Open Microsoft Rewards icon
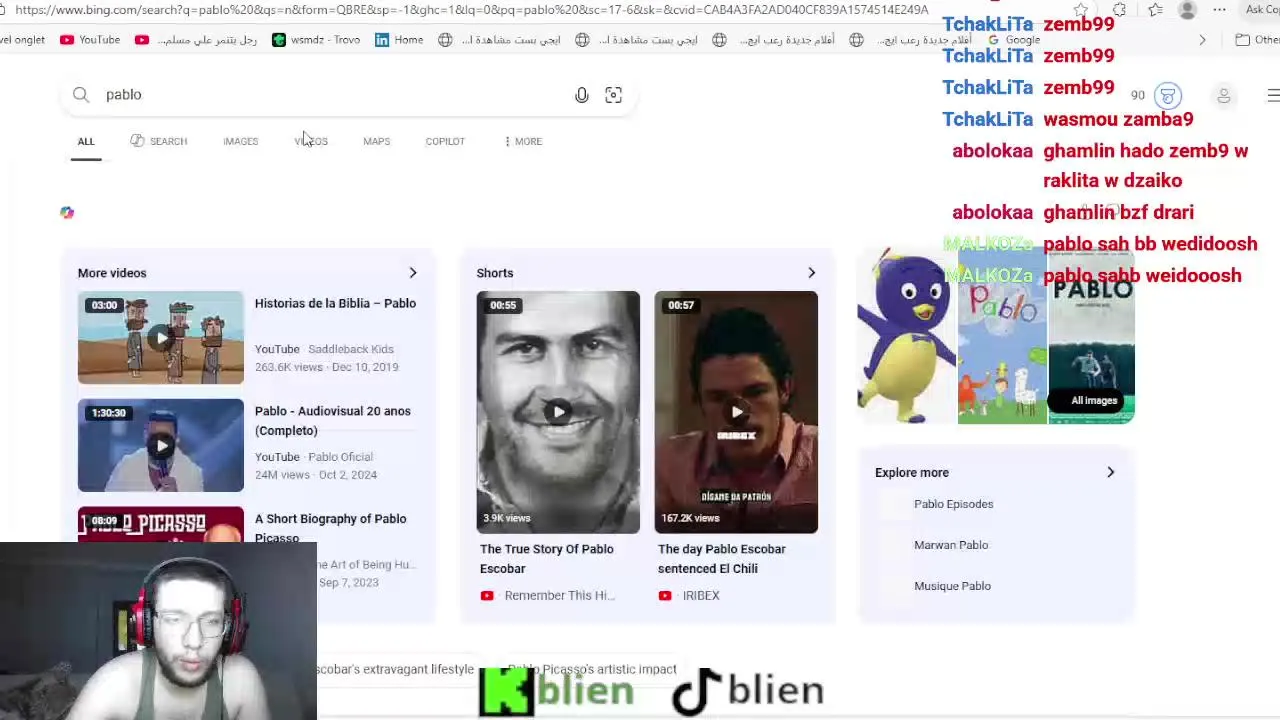Viewport: 1280px width, 720px height. (1167, 96)
